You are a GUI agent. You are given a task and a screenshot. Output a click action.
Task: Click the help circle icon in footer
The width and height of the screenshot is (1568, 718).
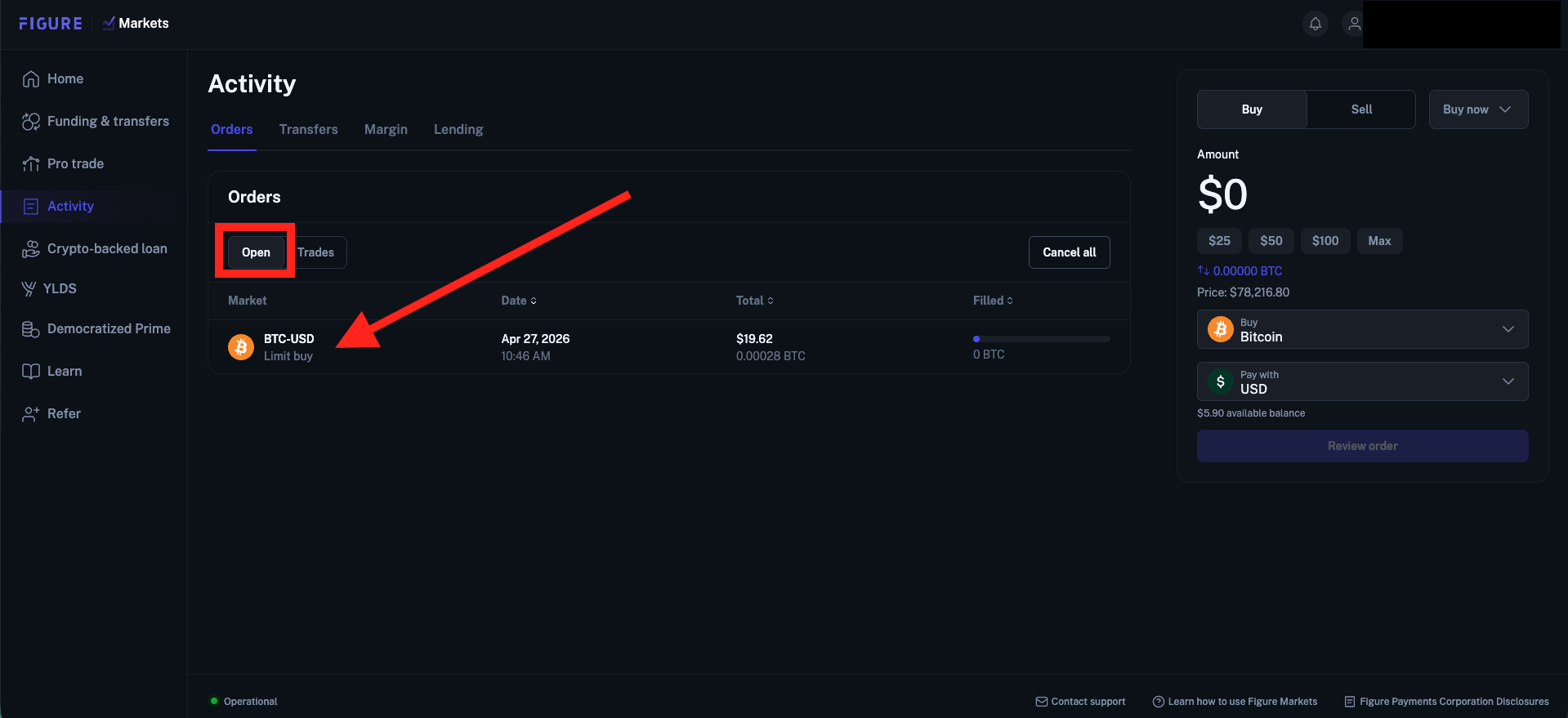[x=1159, y=702]
